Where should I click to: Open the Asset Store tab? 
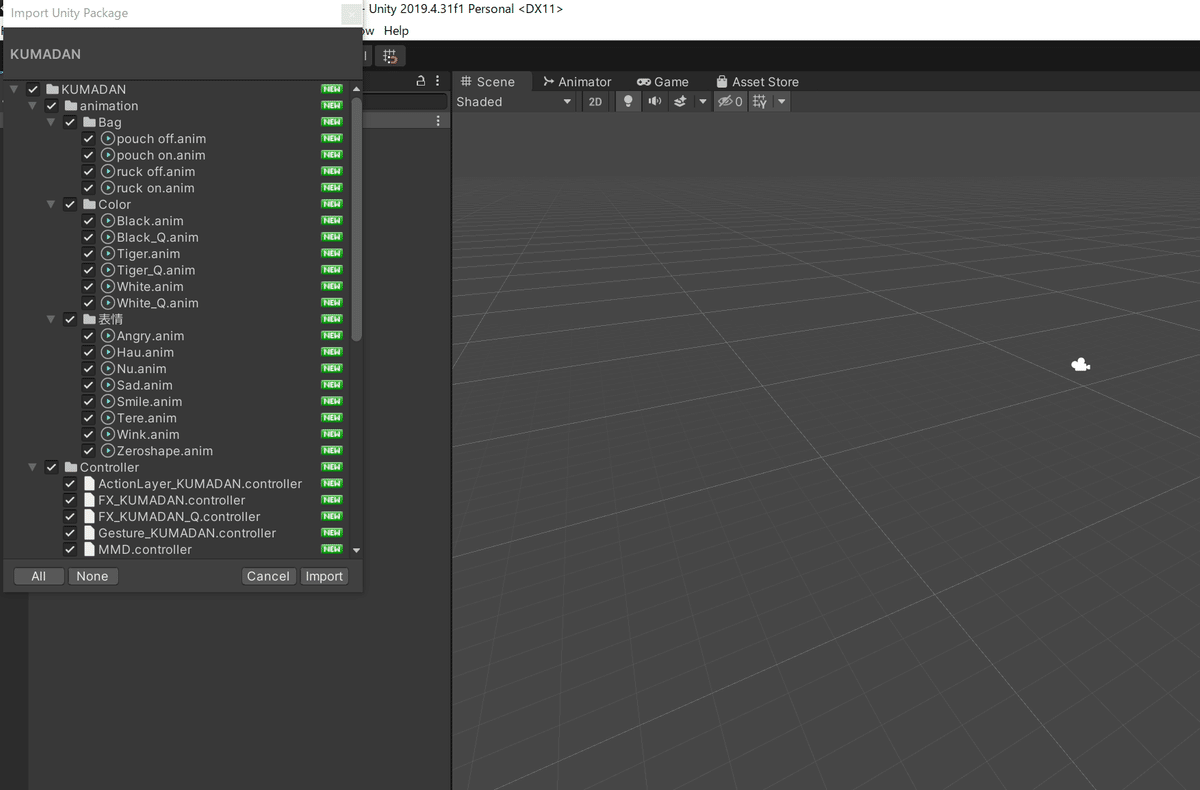[757, 82]
